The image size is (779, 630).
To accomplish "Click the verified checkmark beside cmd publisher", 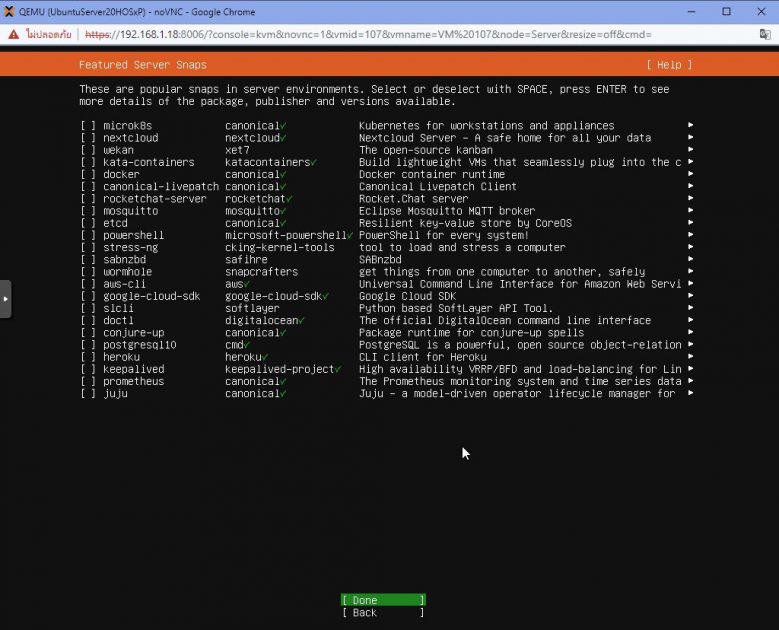I will 246,345.
